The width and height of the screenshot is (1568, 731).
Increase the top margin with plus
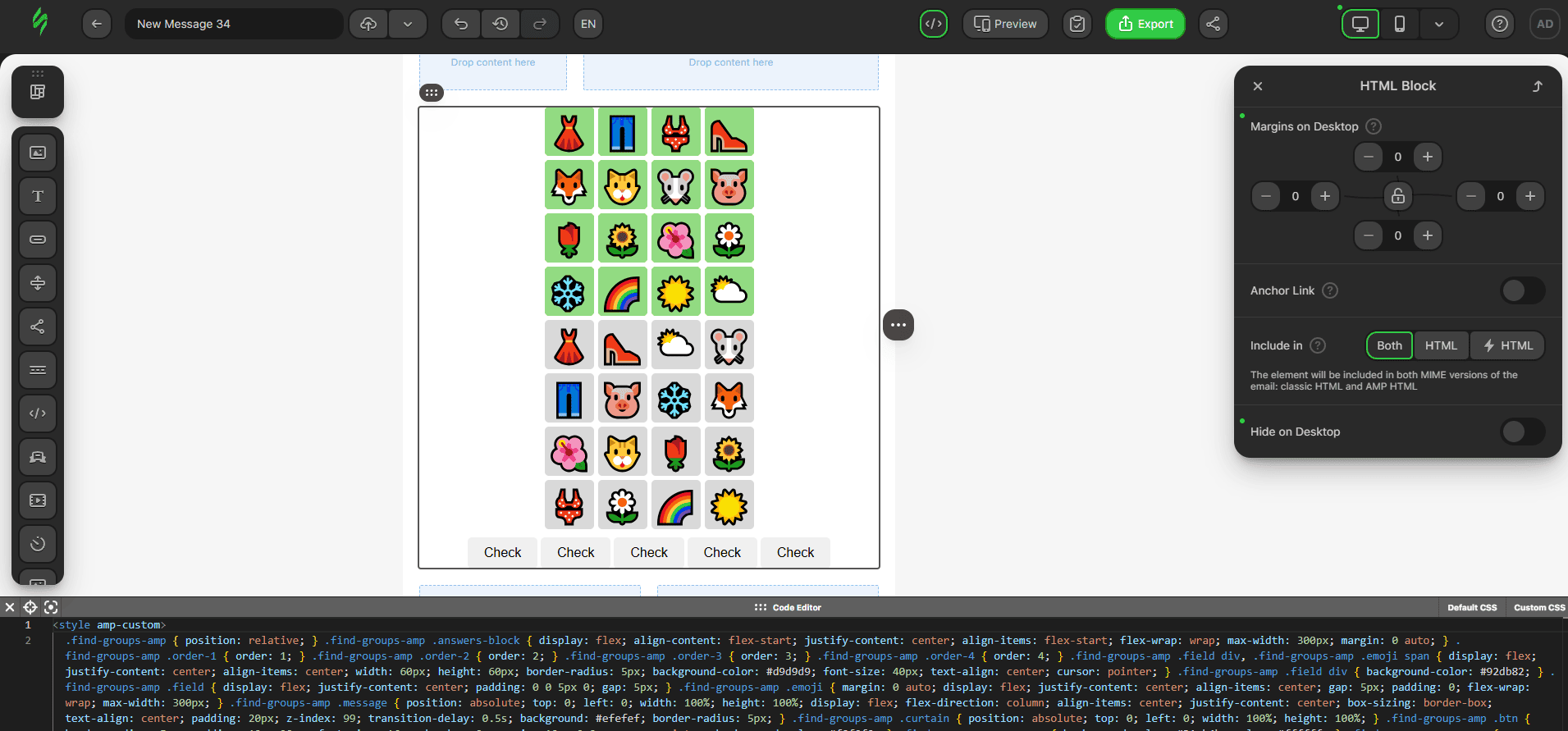point(1428,157)
